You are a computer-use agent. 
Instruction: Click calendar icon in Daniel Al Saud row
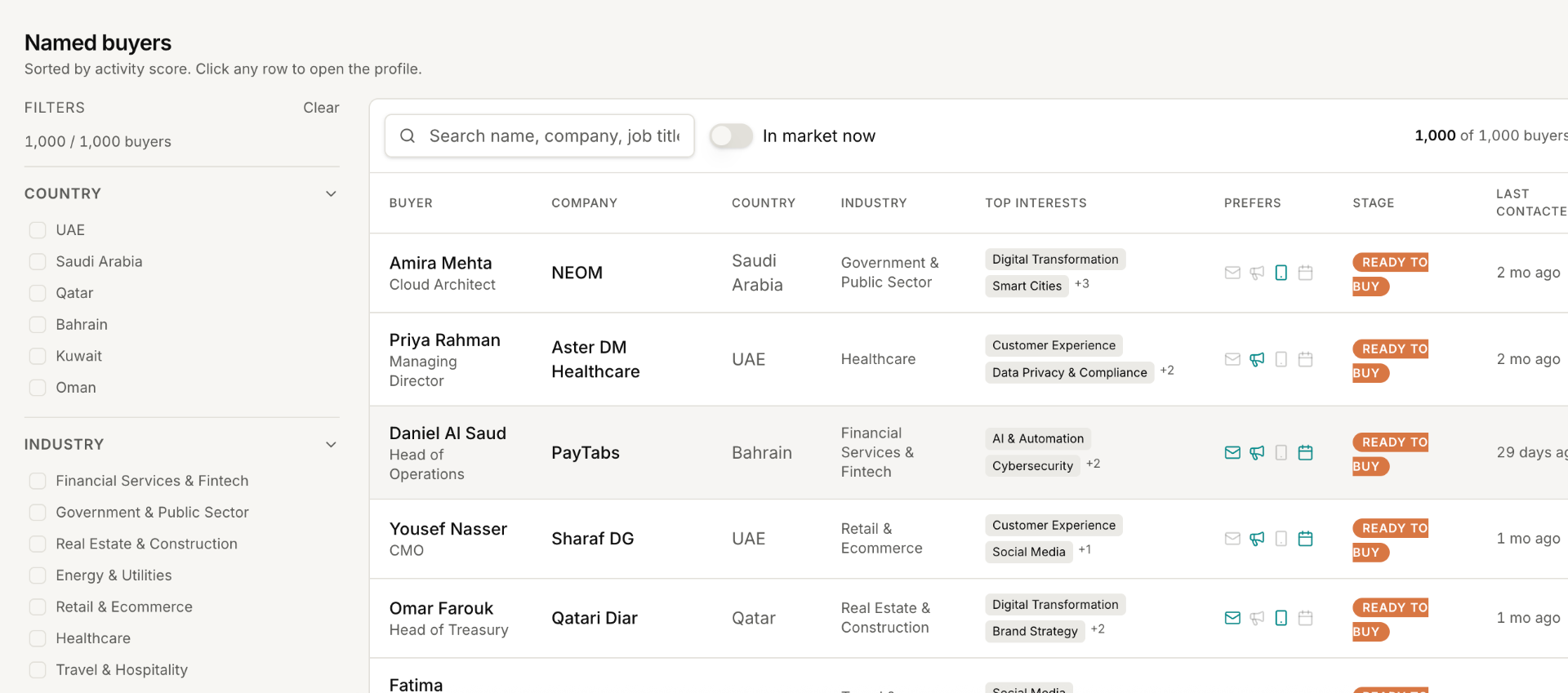tap(1306, 452)
